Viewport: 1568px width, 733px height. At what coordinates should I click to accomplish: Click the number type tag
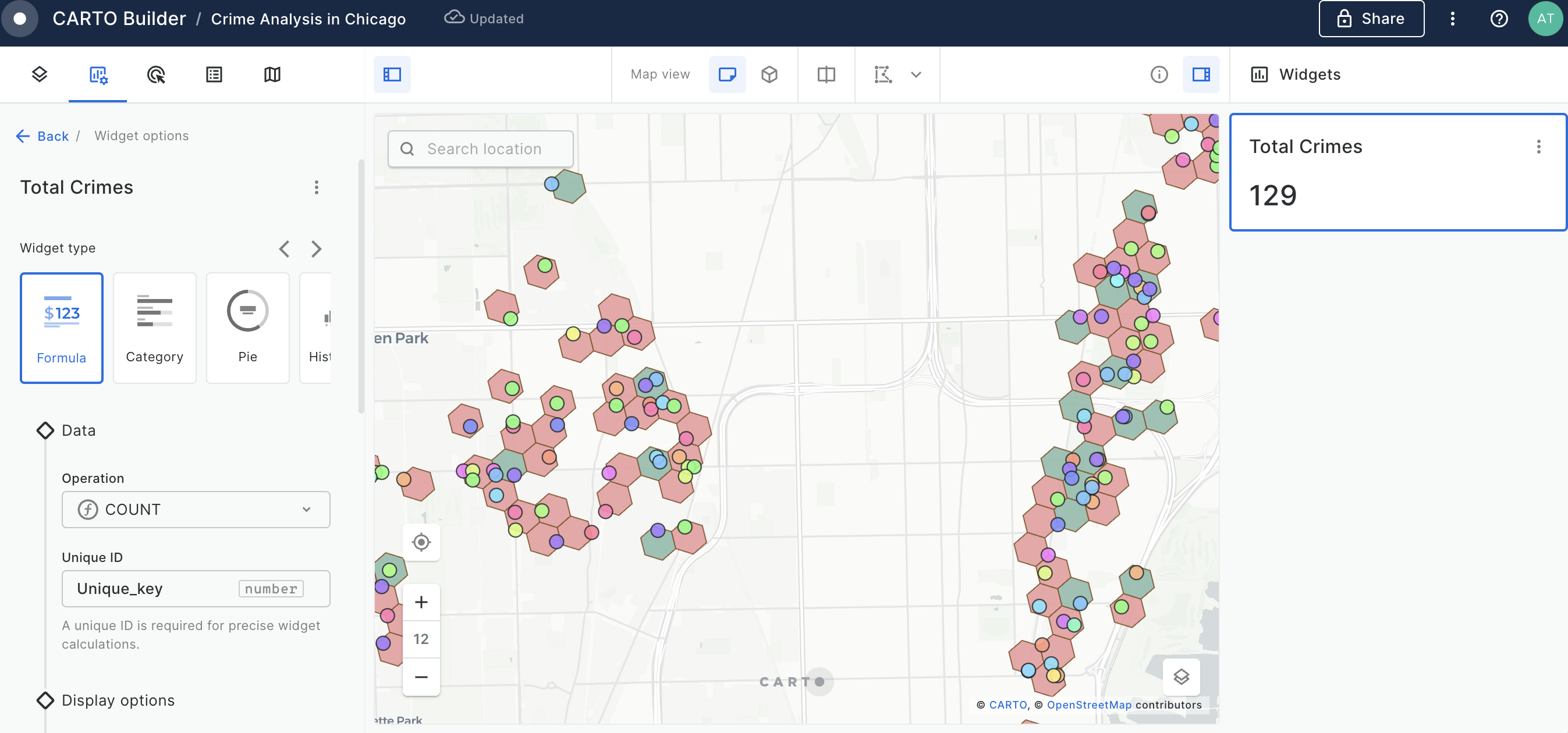click(x=271, y=589)
